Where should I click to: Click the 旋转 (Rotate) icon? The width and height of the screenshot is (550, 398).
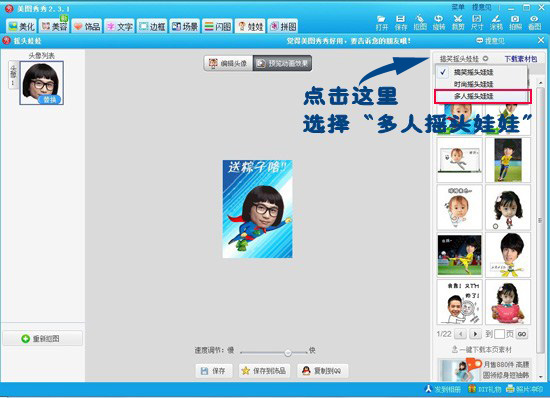439,22
